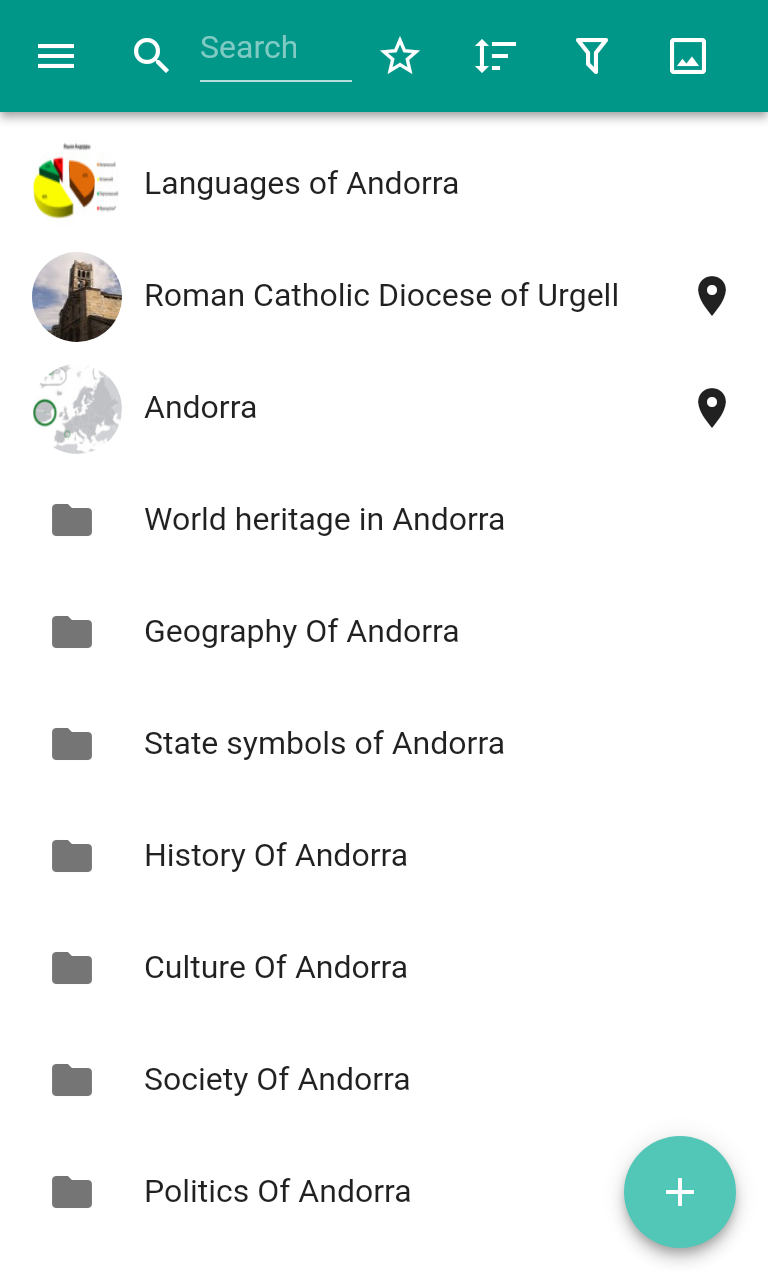Open the sort order options
Screen dimensions: 768x1280
pos(495,56)
